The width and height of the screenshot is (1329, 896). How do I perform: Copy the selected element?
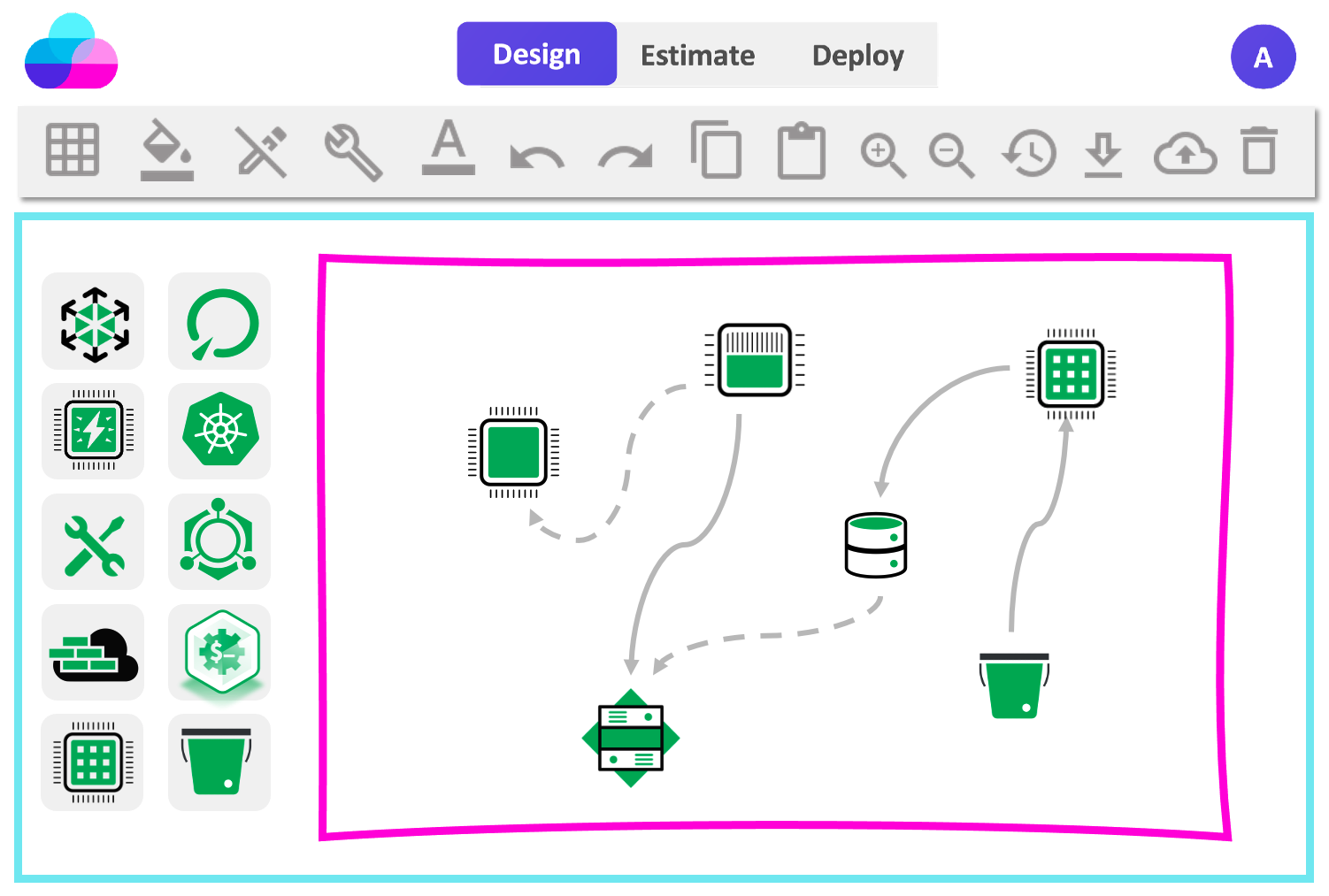[717, 150]
